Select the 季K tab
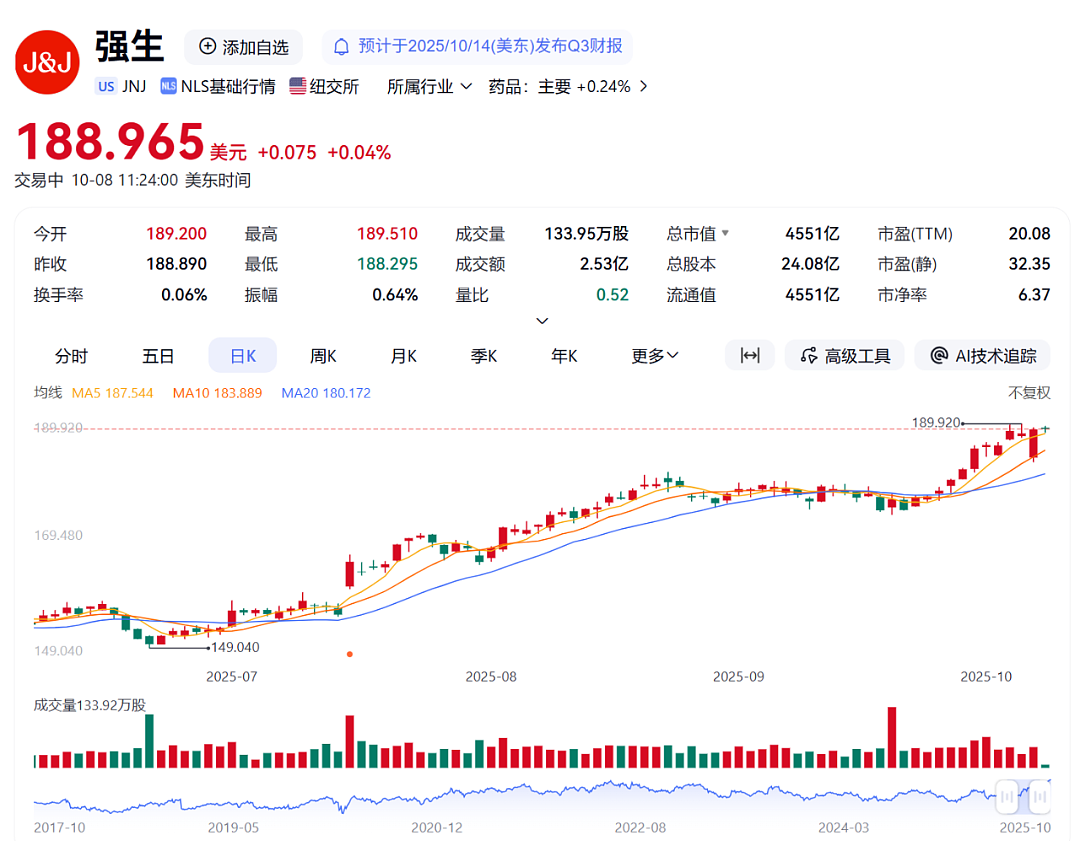This screenshot has height=841, width=1080. [484, 355]
